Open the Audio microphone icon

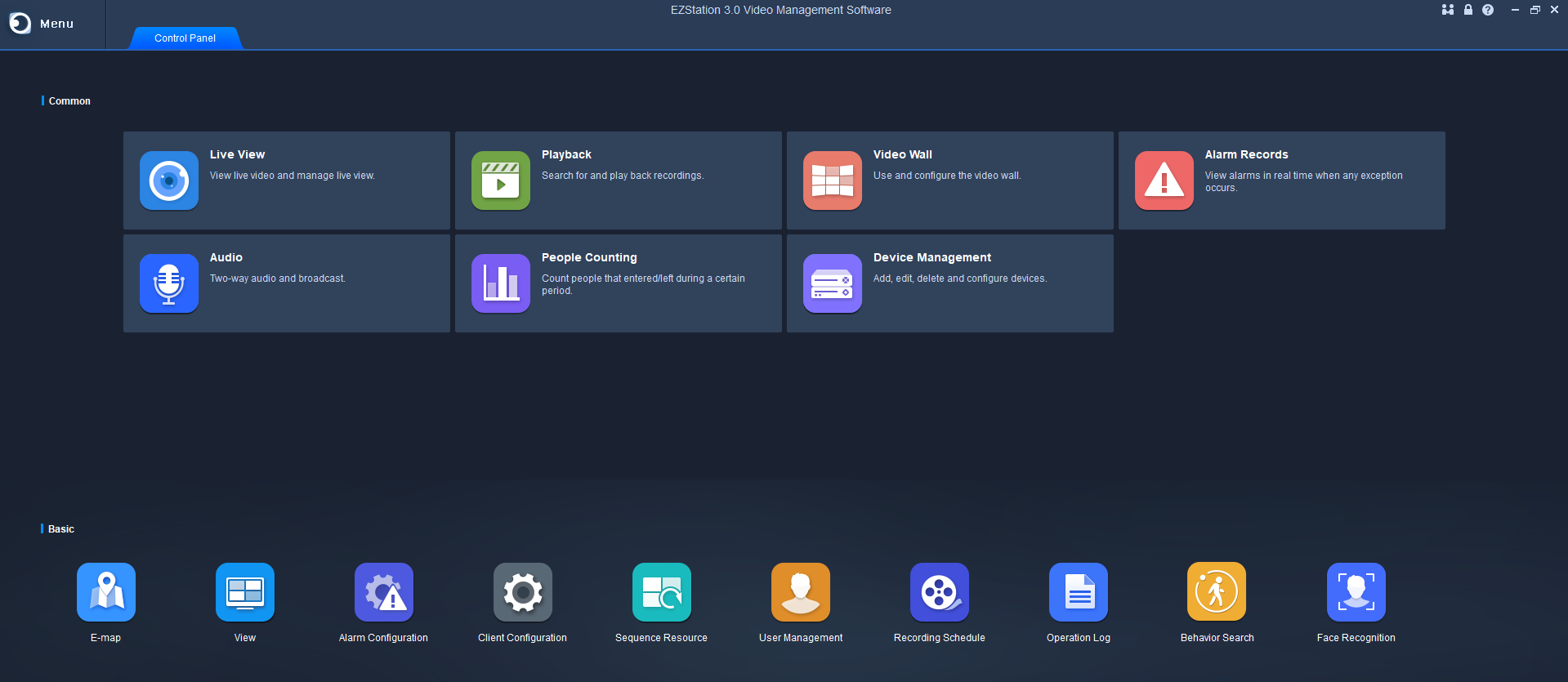169,283
